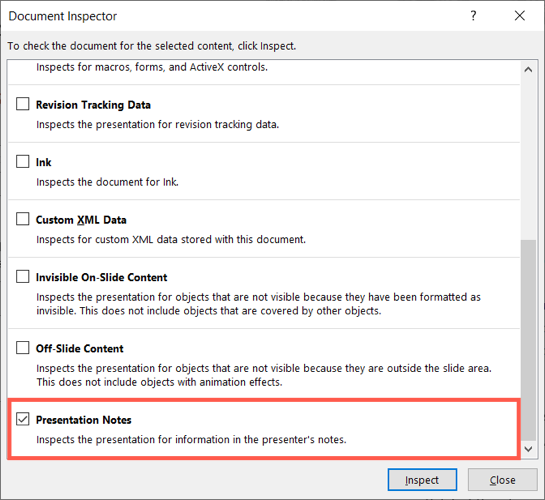Screen dimensions: 545x500
Task: Click the Close button
Action: click(x=503, y=480)
